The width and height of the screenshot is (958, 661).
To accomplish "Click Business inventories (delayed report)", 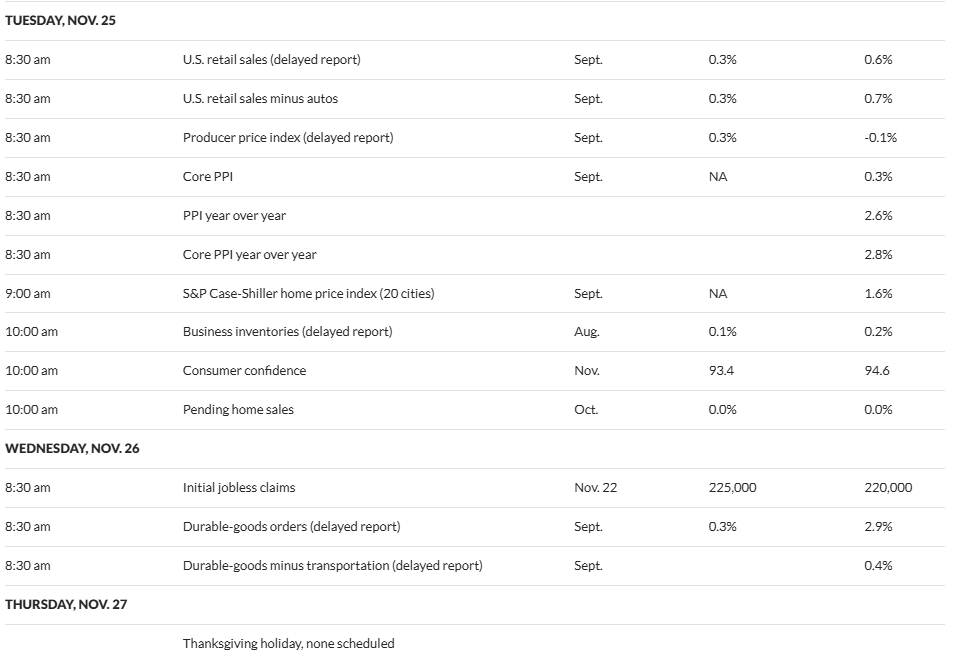I will (x=287, y=332).
